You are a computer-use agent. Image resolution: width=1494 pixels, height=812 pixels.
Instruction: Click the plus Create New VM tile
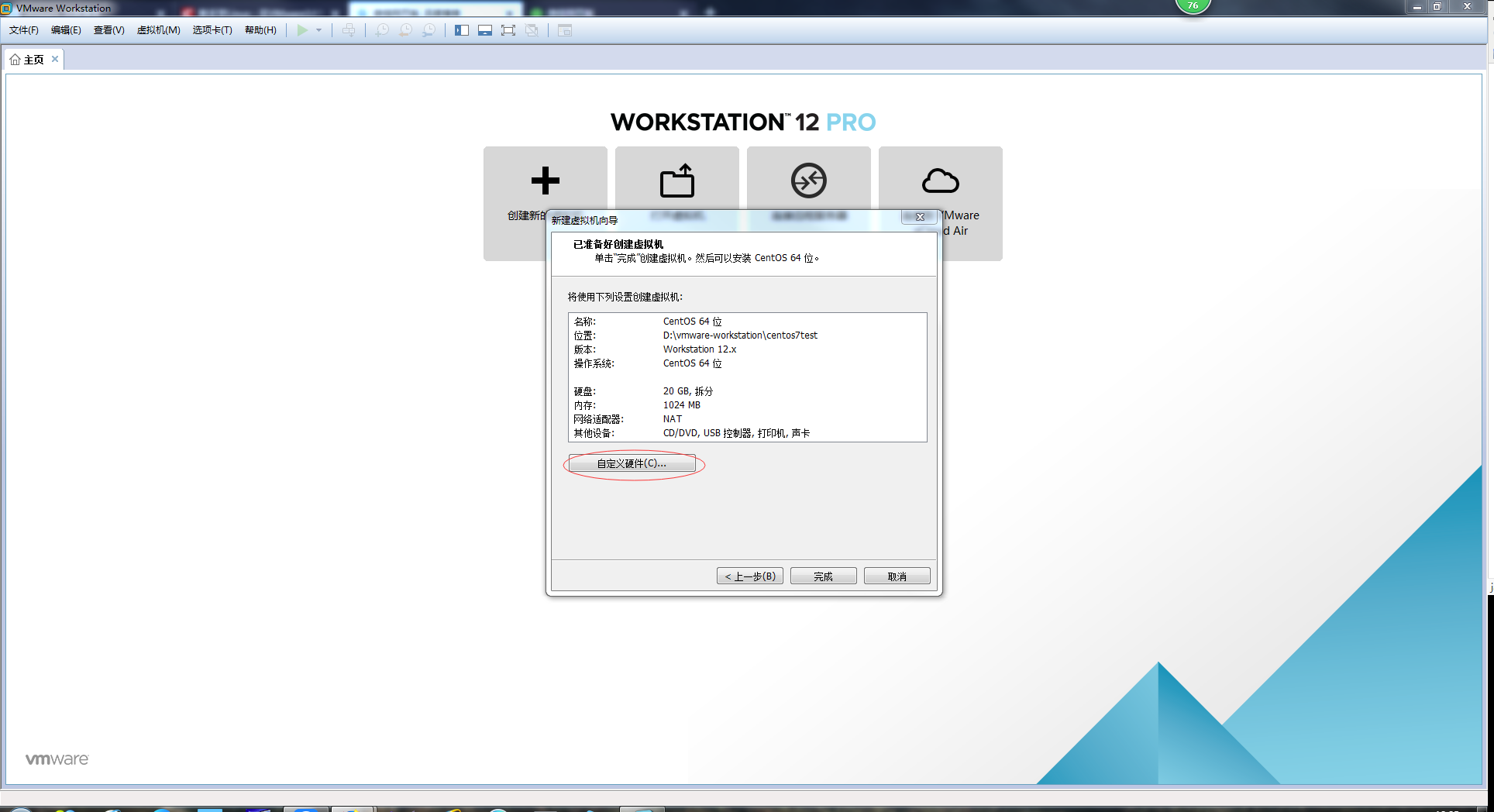(546, 181)
